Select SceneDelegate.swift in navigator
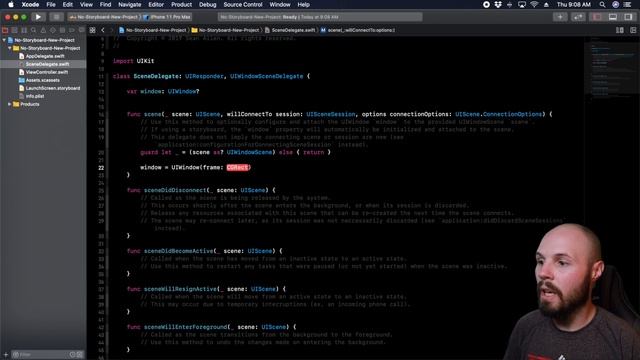The height and width of the screenshot is (360, 640). (x=44, y=64)
